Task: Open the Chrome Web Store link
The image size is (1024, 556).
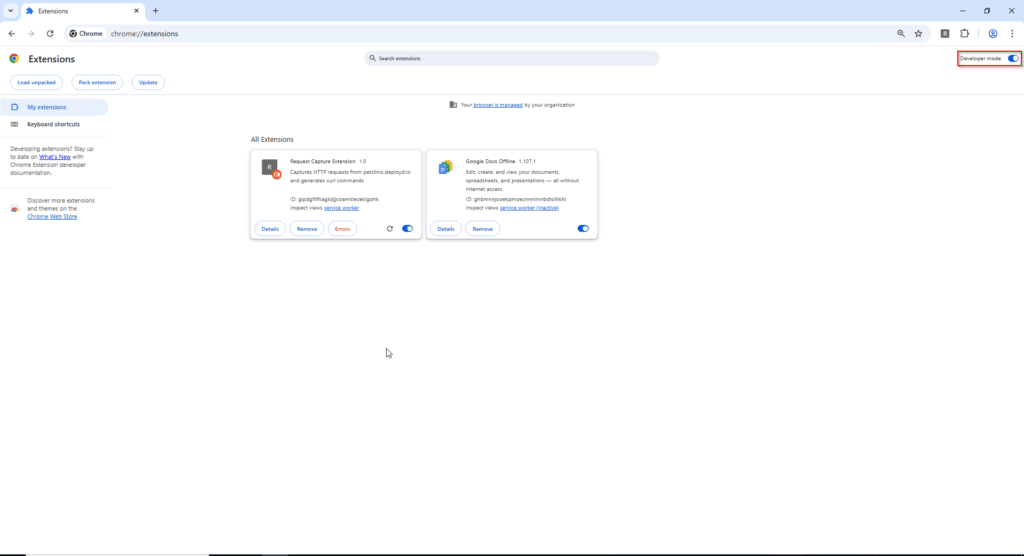Action: (x=52, y=216)
